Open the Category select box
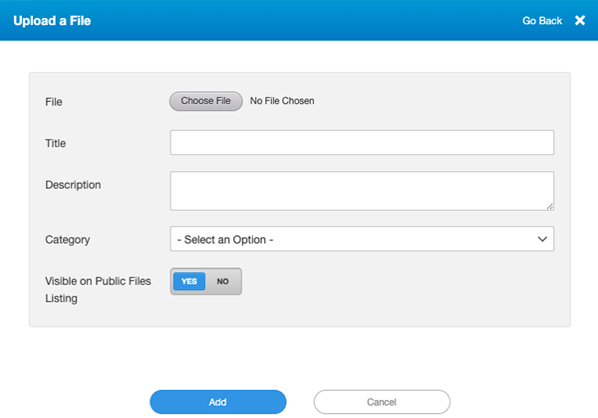The image size is (598, 418). (x=362, y=239)
